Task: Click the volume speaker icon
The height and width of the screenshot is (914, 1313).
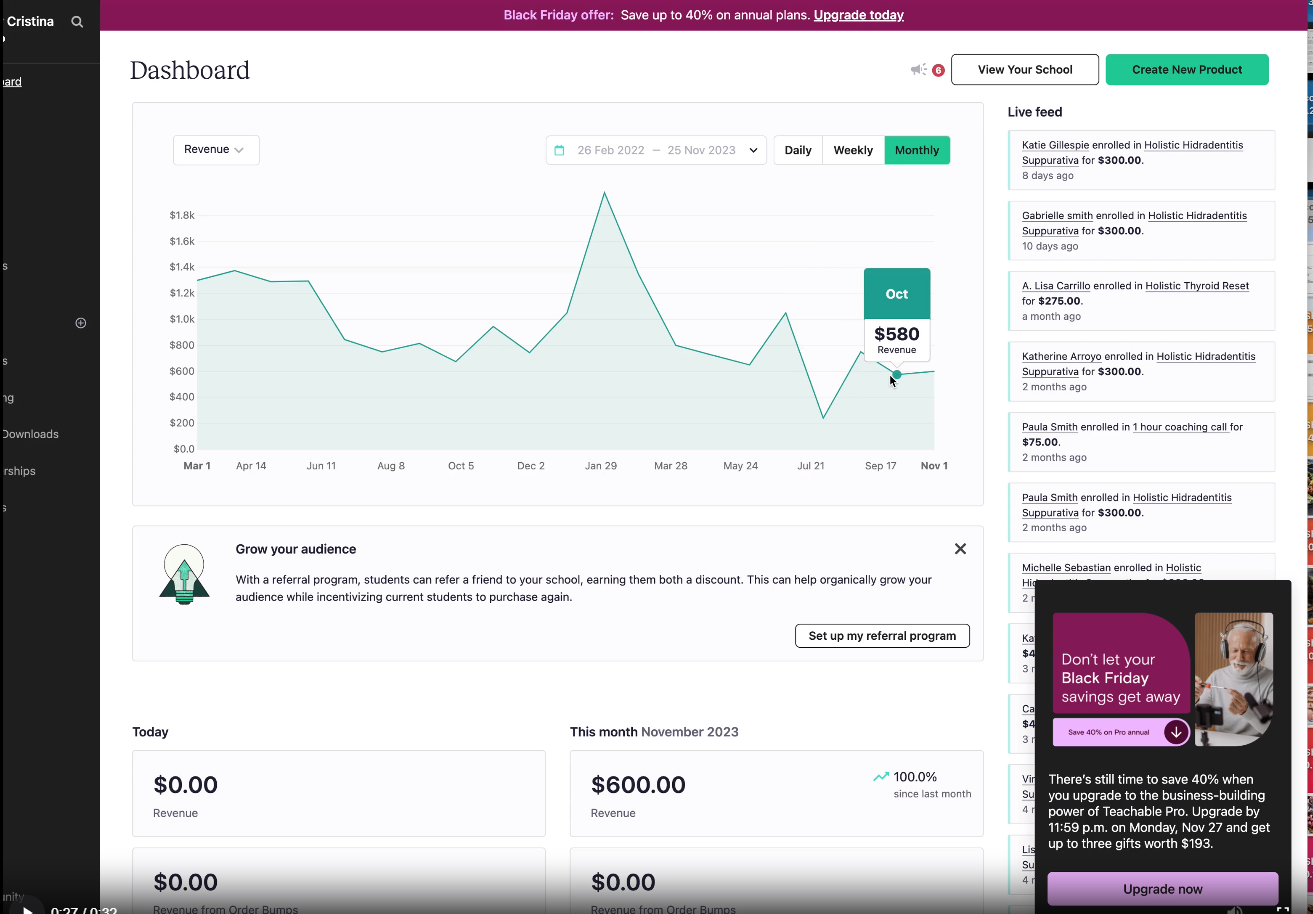Action: pyautogui.click(x=1235, y=910)
